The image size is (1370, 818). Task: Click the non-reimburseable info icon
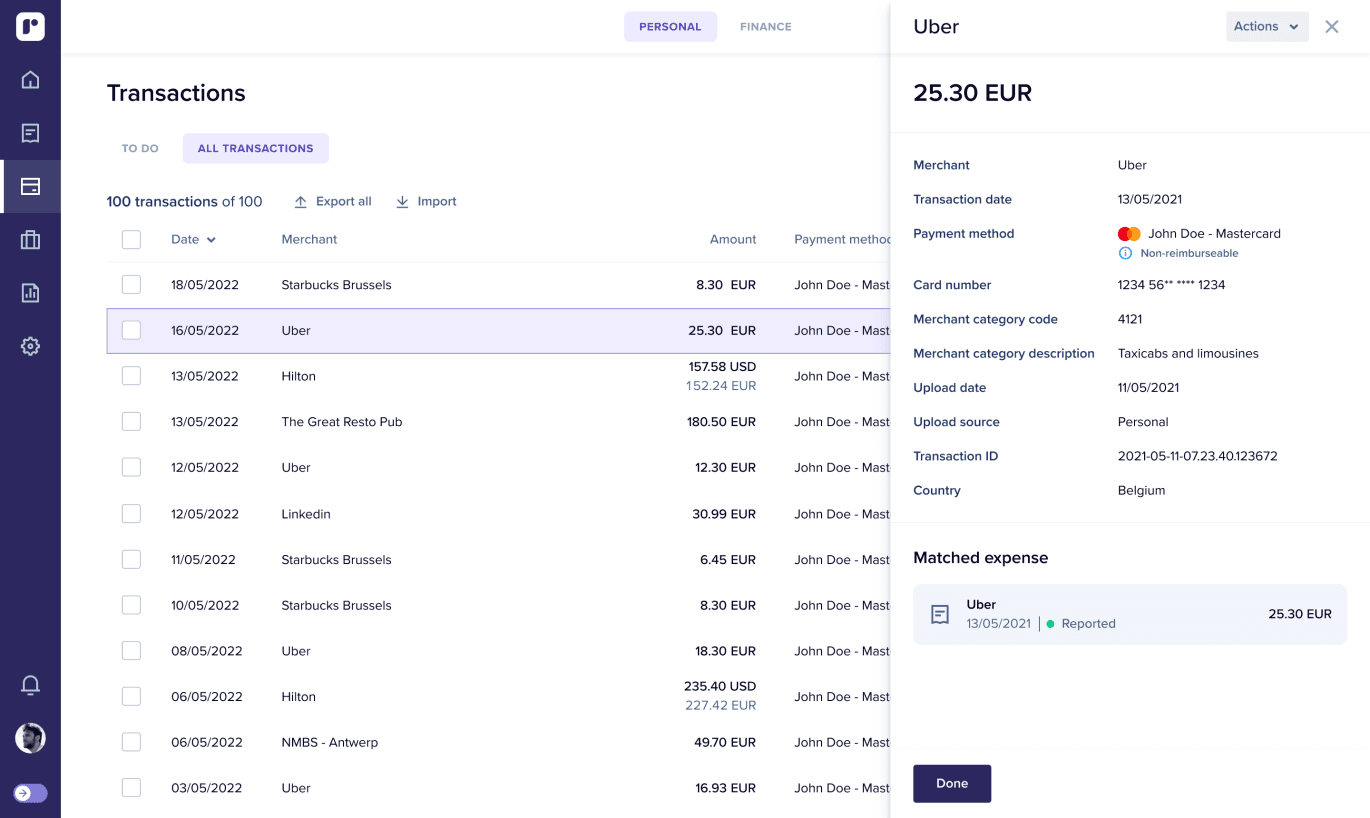pyautogui.click(x=1125, y=254)
